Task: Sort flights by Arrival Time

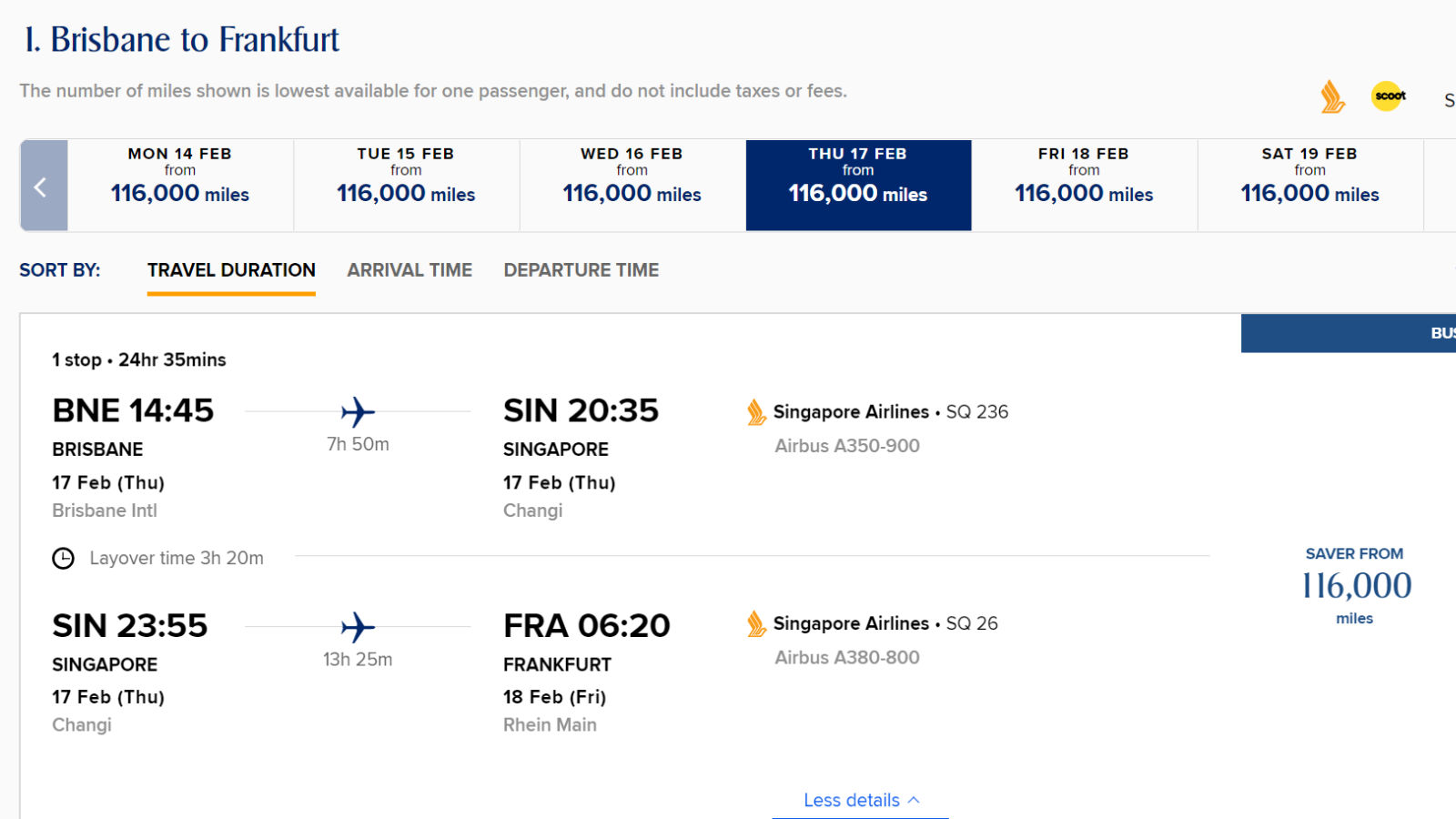Action: pyautogui.click(x=409, y=270)
